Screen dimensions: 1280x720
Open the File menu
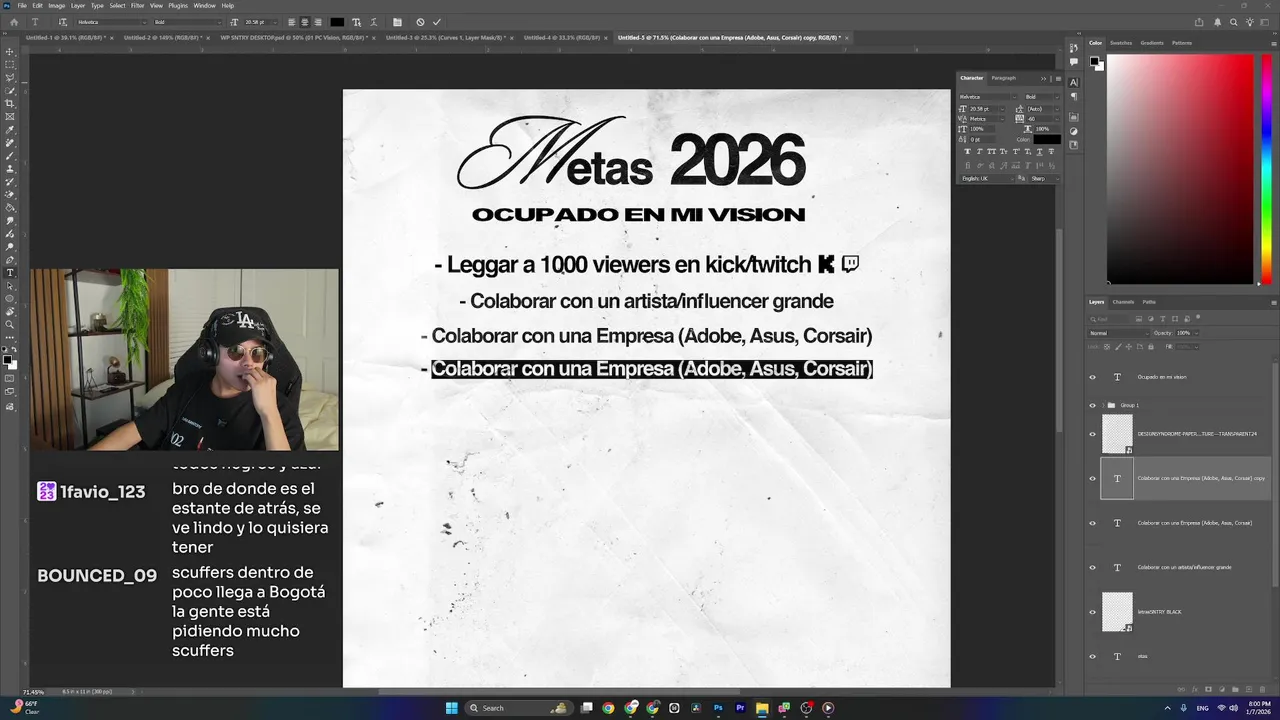click(22, 5)
